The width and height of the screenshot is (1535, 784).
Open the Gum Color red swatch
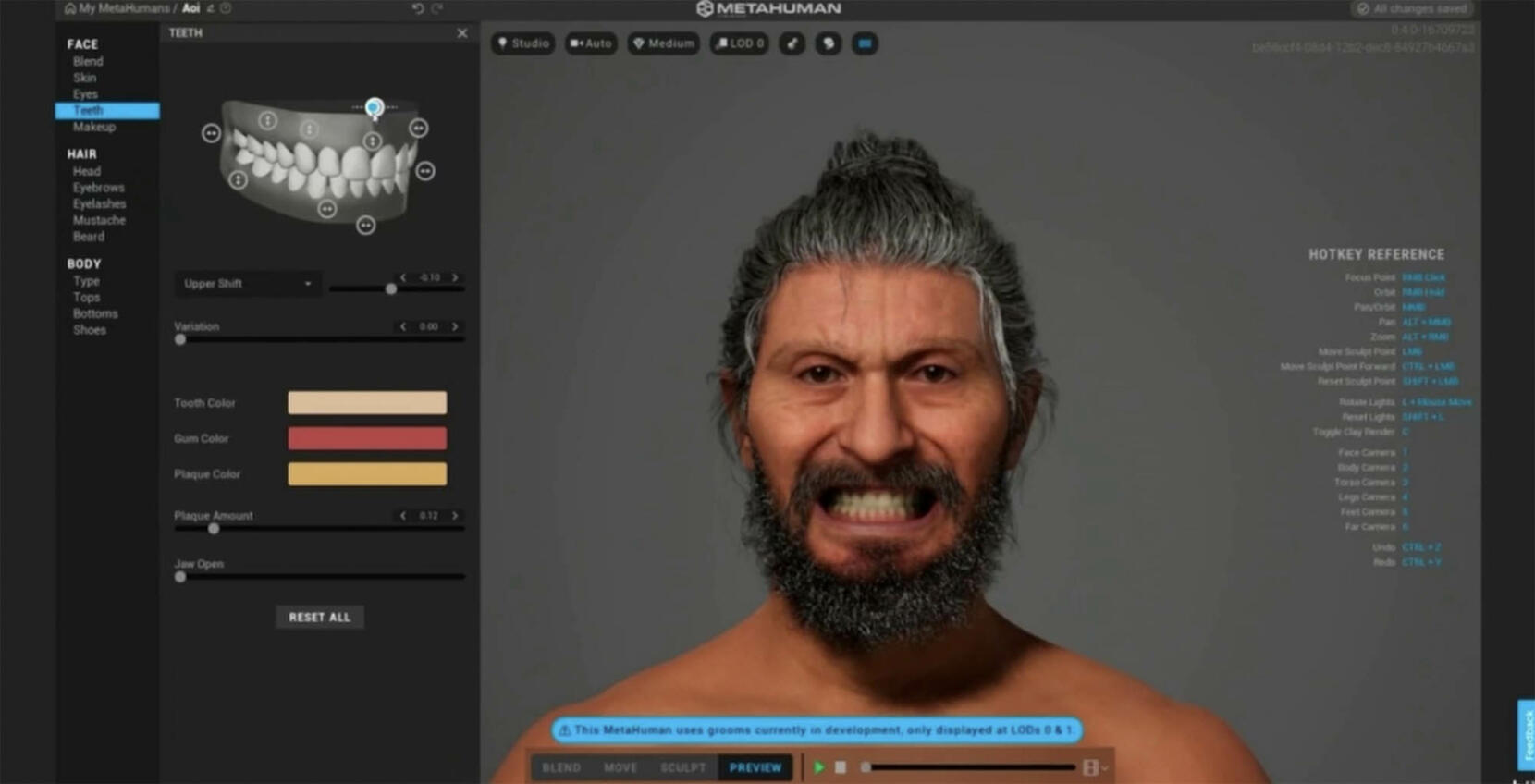[x=367, y=438]
